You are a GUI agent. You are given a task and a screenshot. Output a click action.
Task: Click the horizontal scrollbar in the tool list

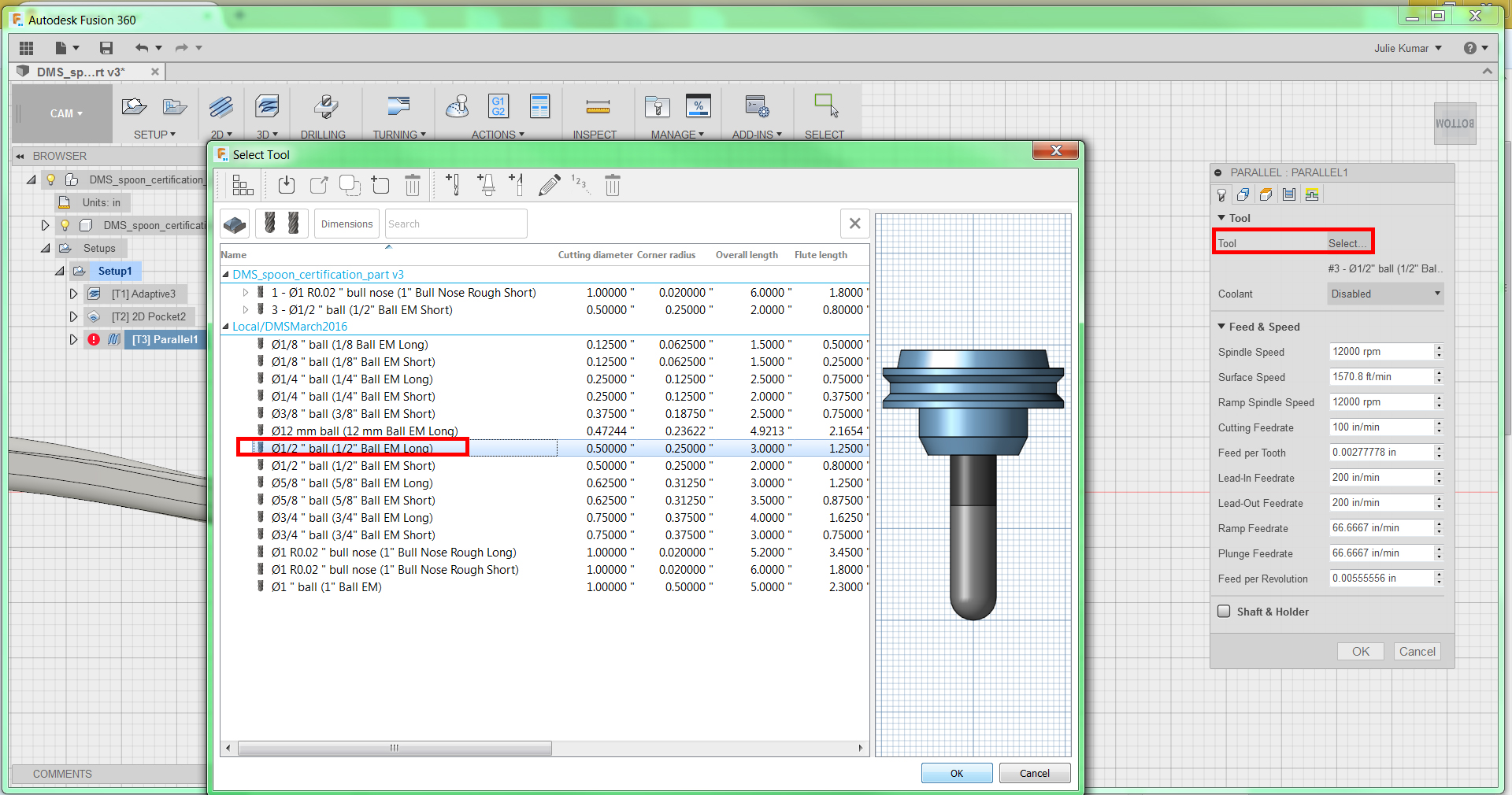(x=395, y=748)
